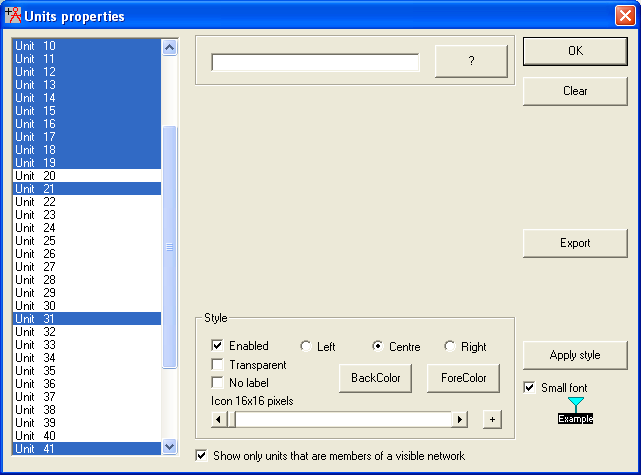Viewport: 641px width, 475px height.
Task: Select Unit 21 in the list
Action: point(87,188)
